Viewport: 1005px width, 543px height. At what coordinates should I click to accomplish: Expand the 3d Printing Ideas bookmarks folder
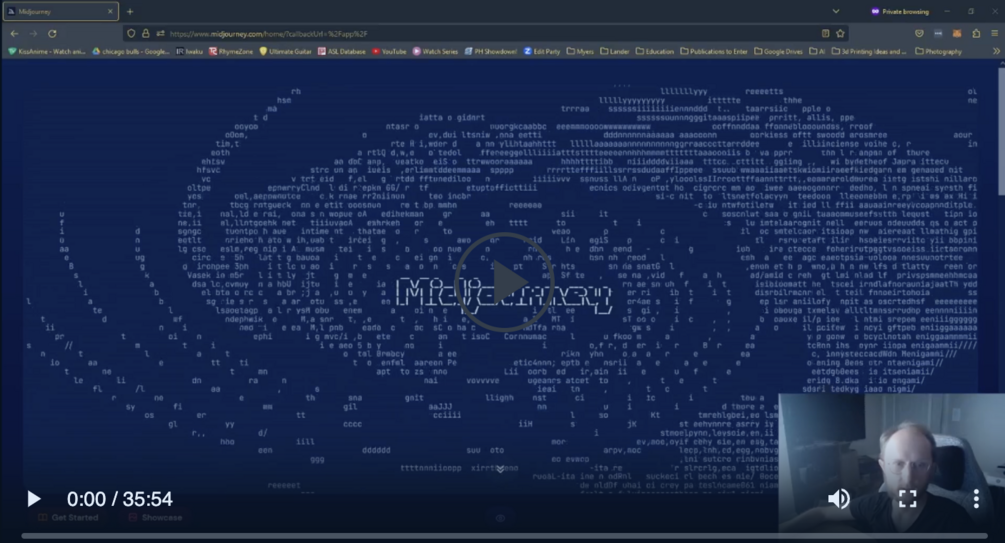[x=869, y=51]
